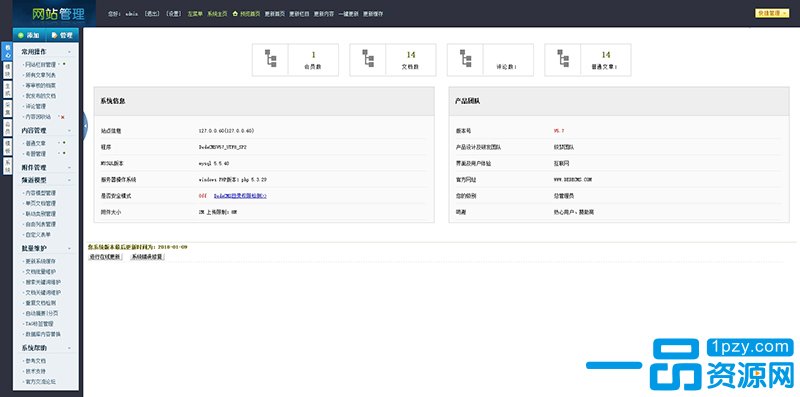Select the 模块 vertical tab

click(7, 70)
